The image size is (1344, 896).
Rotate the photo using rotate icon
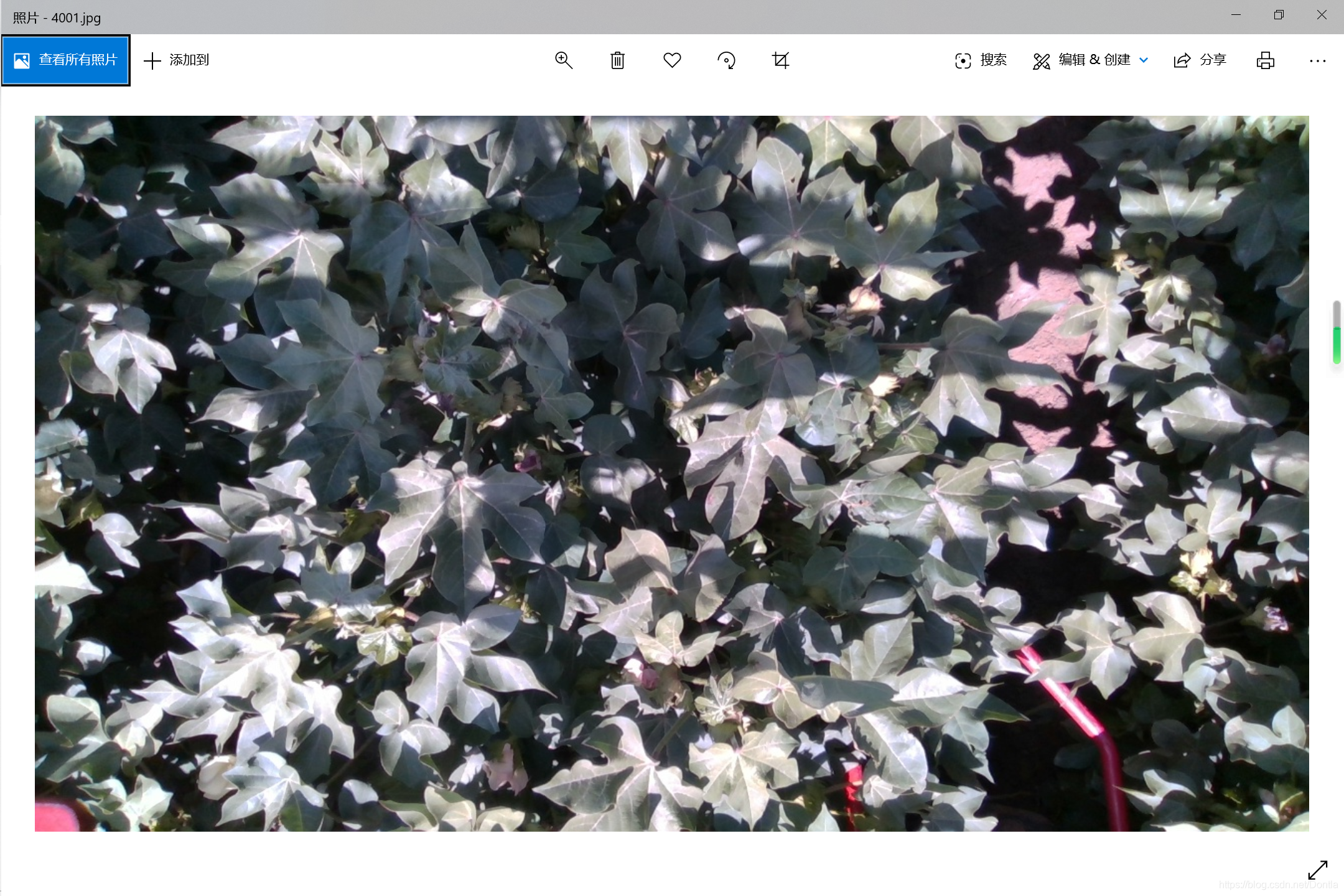726,60
